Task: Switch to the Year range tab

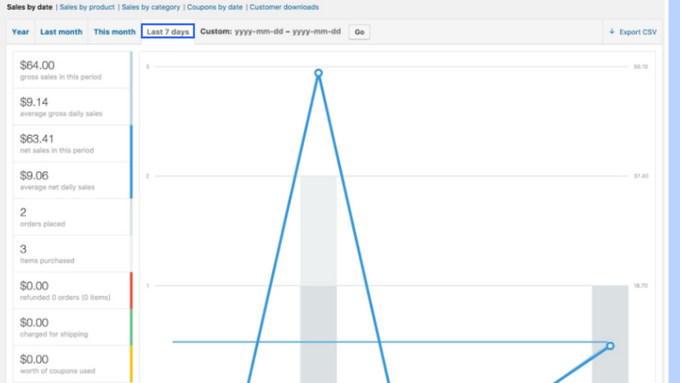Action: coord(20,32)
